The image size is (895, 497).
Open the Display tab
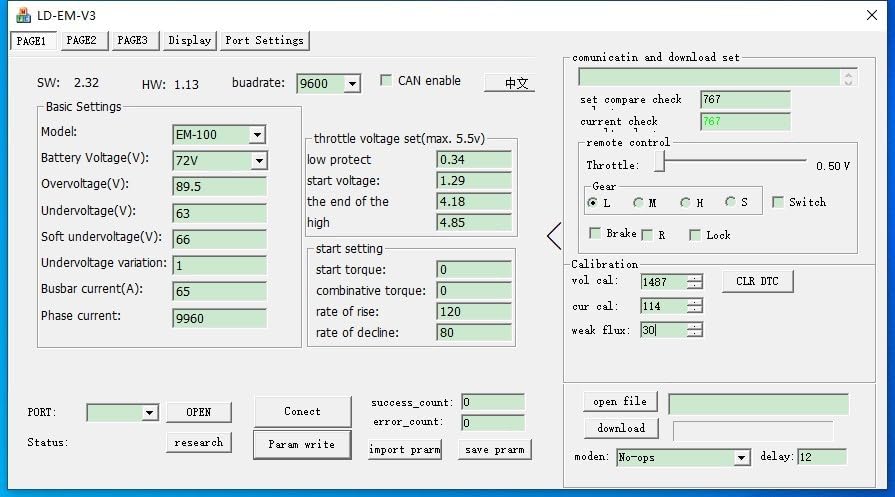click(x=190, y=41)
